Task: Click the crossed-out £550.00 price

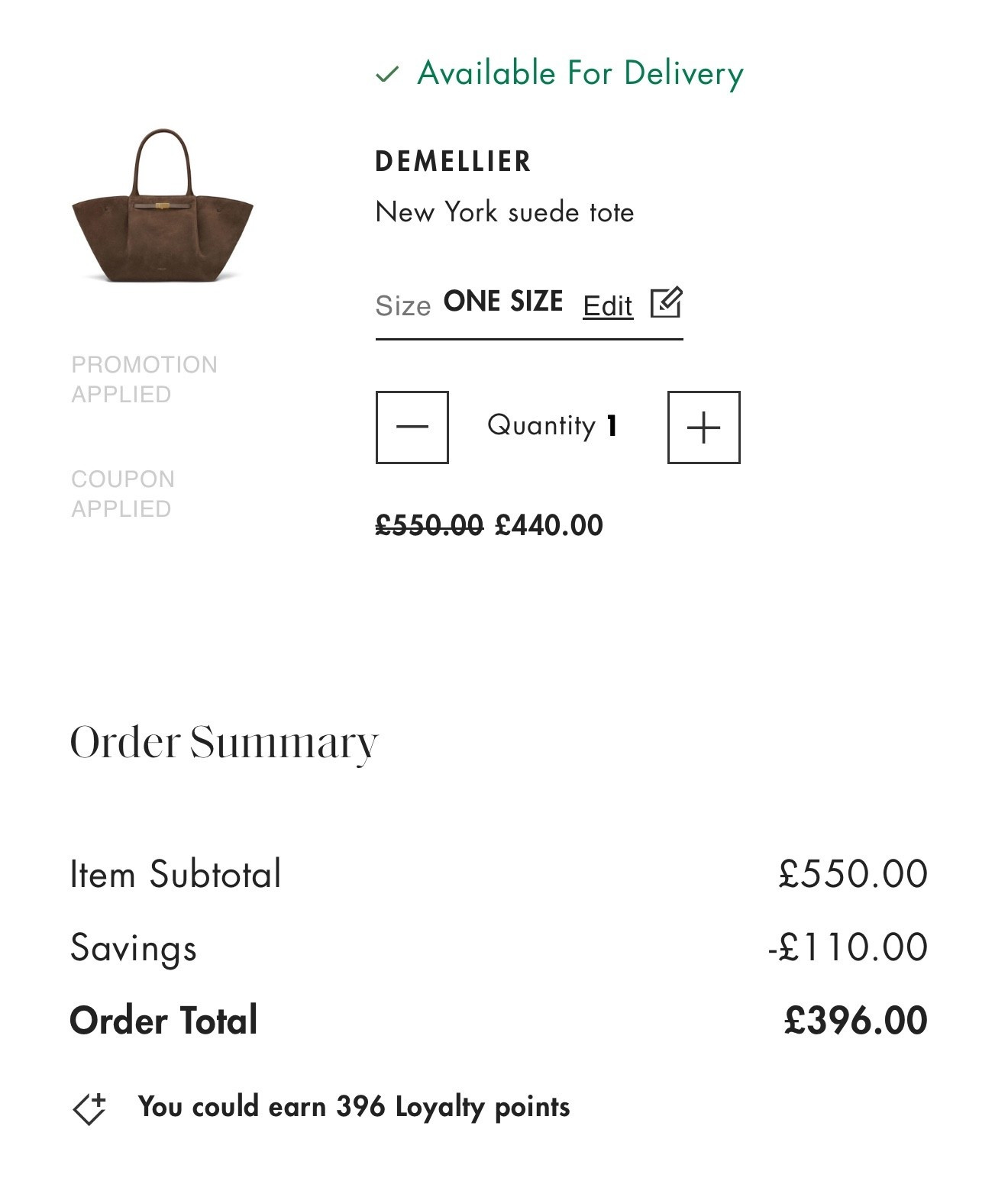Action: (428, 525)
